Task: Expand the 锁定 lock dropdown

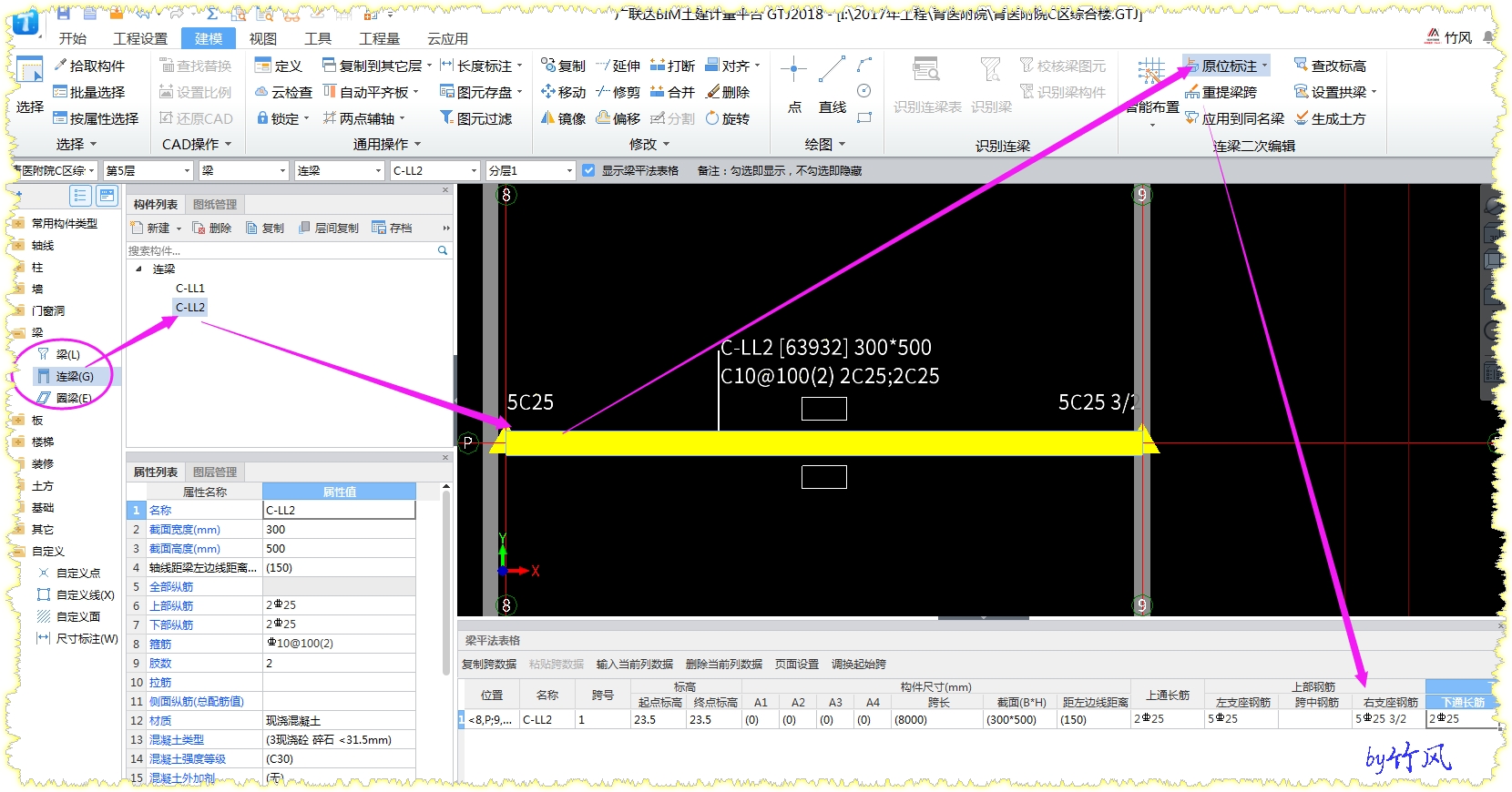Action: pos(306,118)
